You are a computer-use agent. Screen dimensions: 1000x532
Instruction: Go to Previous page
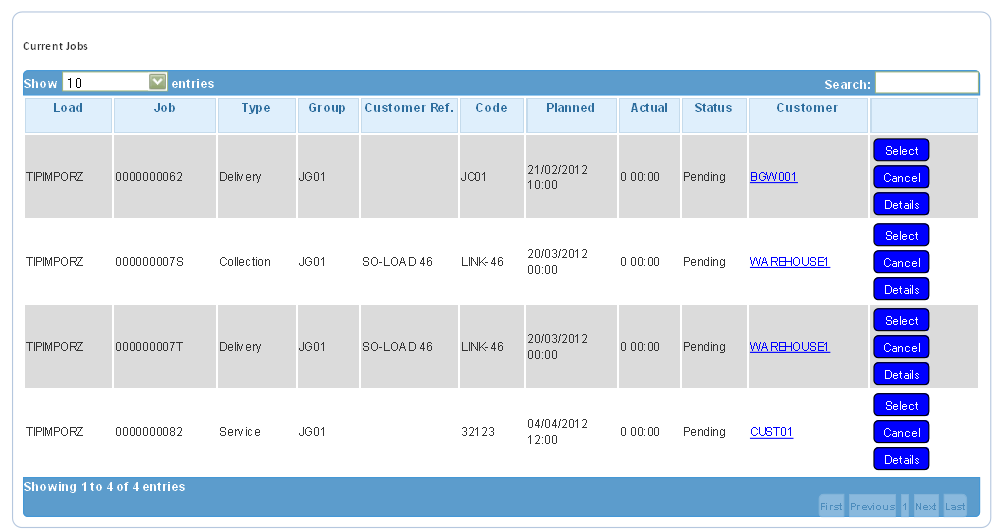tap(872, 506)
